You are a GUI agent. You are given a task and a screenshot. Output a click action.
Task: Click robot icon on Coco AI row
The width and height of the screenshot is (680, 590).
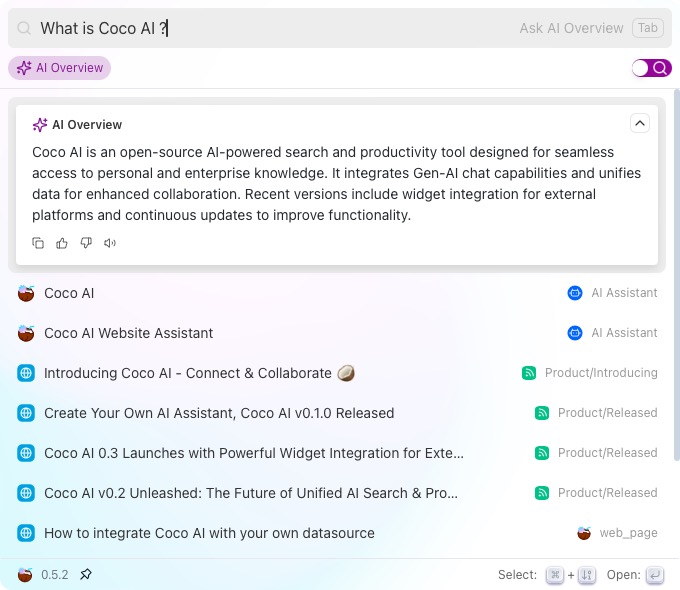click(x=575, y=293)
